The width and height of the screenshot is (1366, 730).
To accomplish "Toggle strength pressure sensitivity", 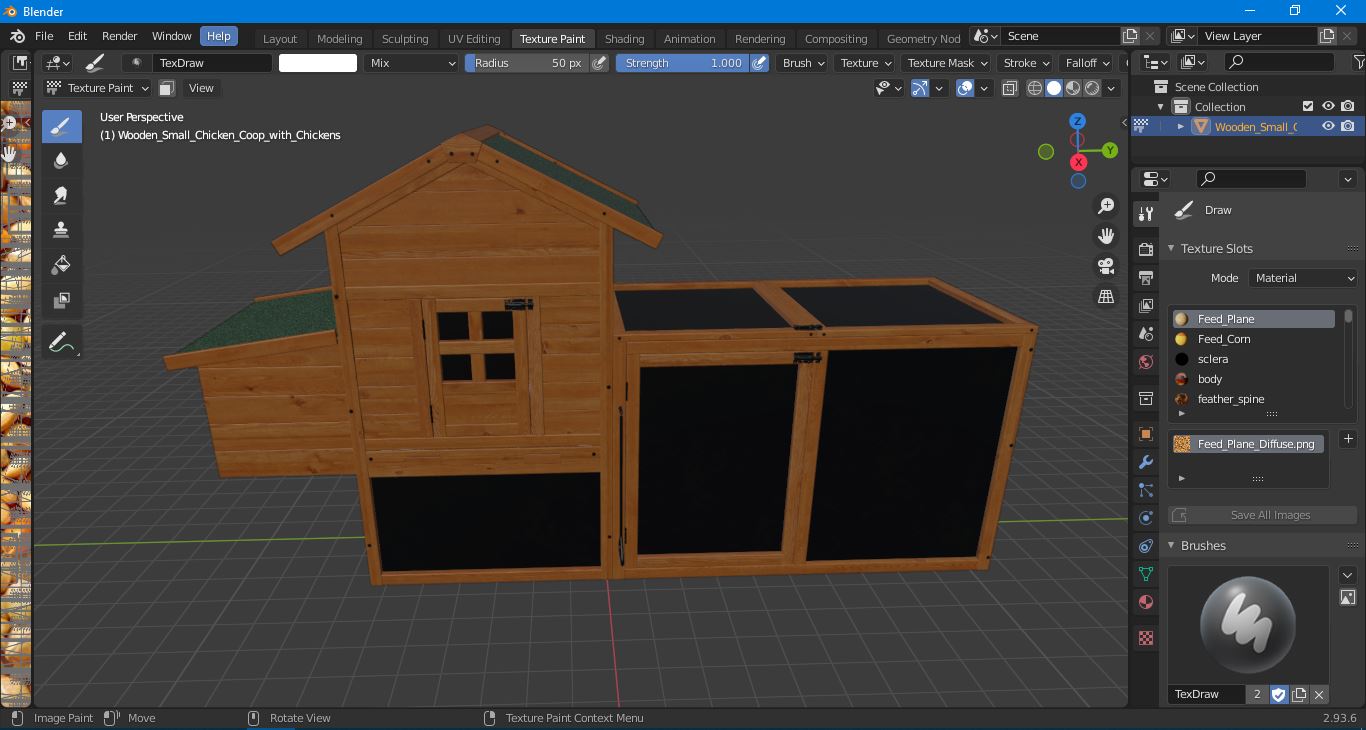I will 760,63.
